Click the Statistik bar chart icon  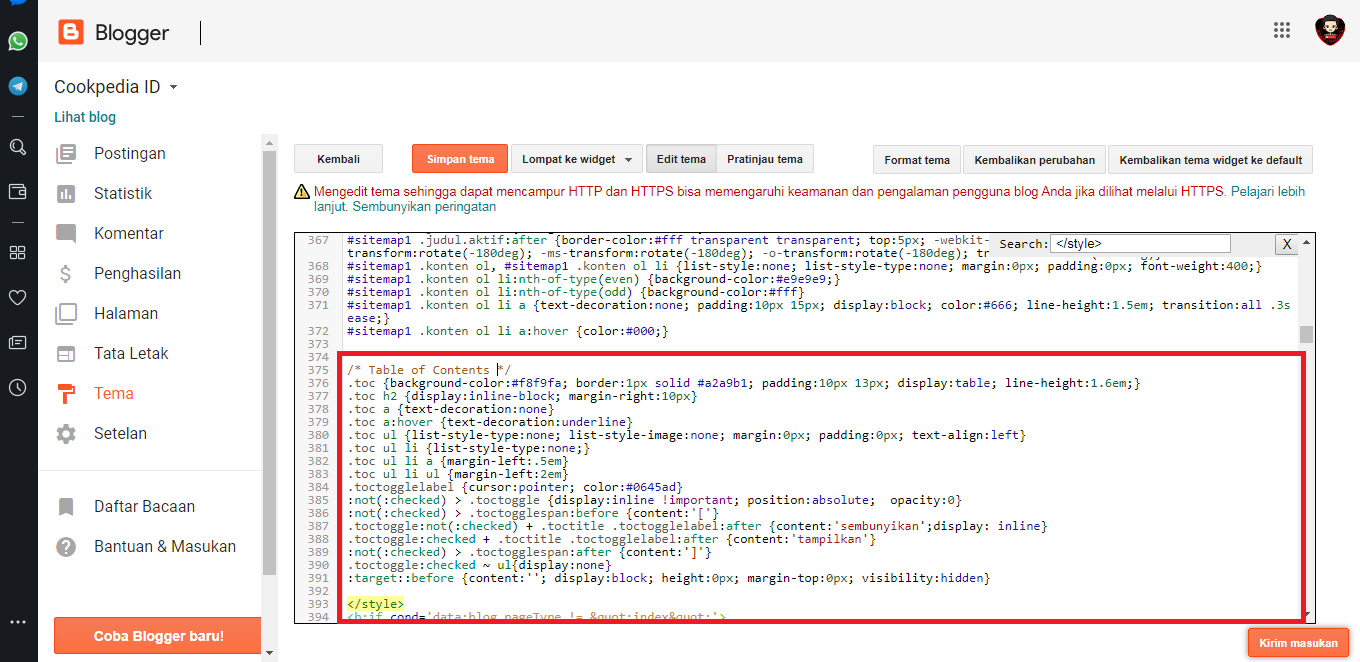pos(66,194)
